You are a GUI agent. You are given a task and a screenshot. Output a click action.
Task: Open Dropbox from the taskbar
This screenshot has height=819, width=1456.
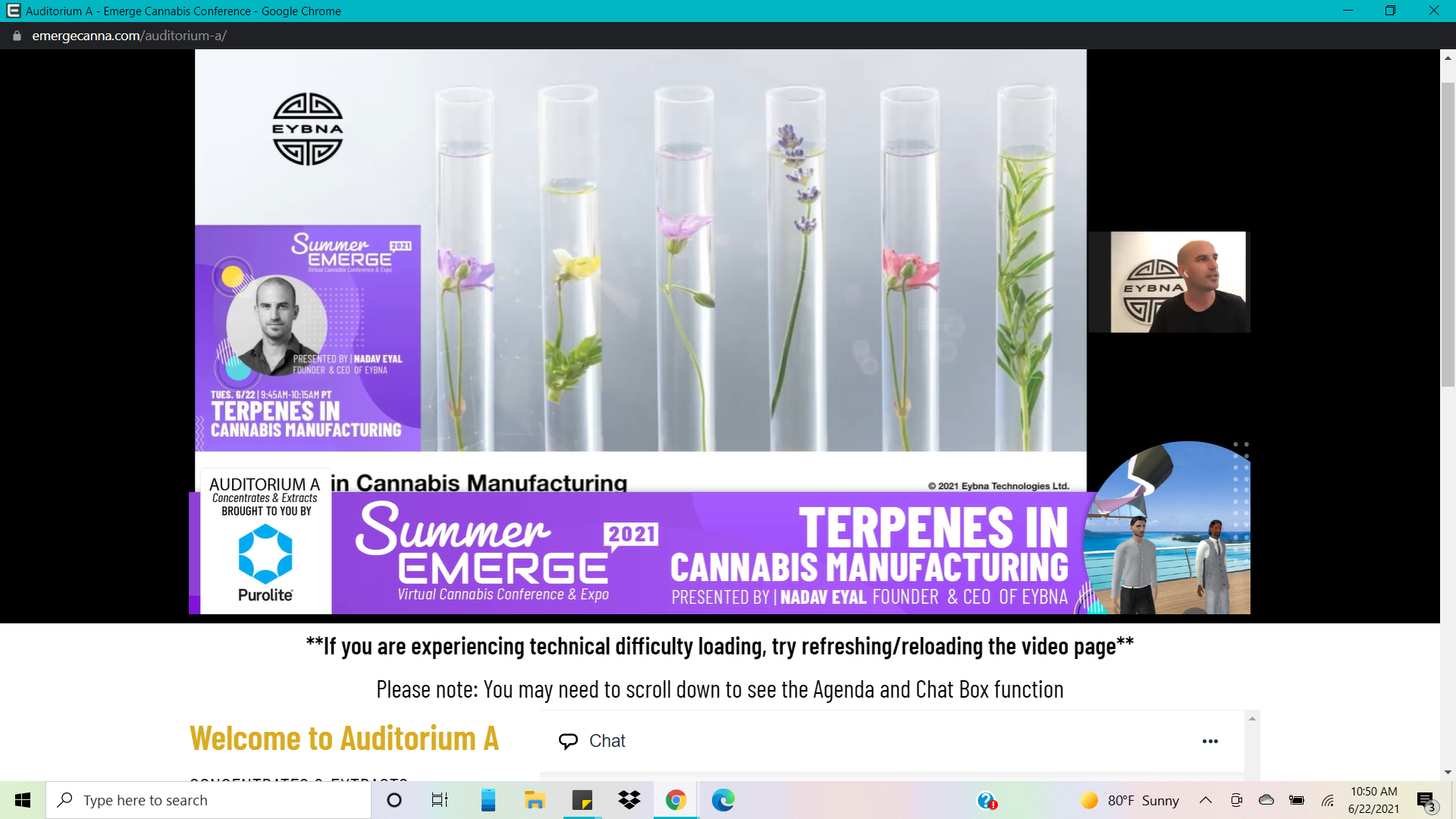[x=629, y=800]
